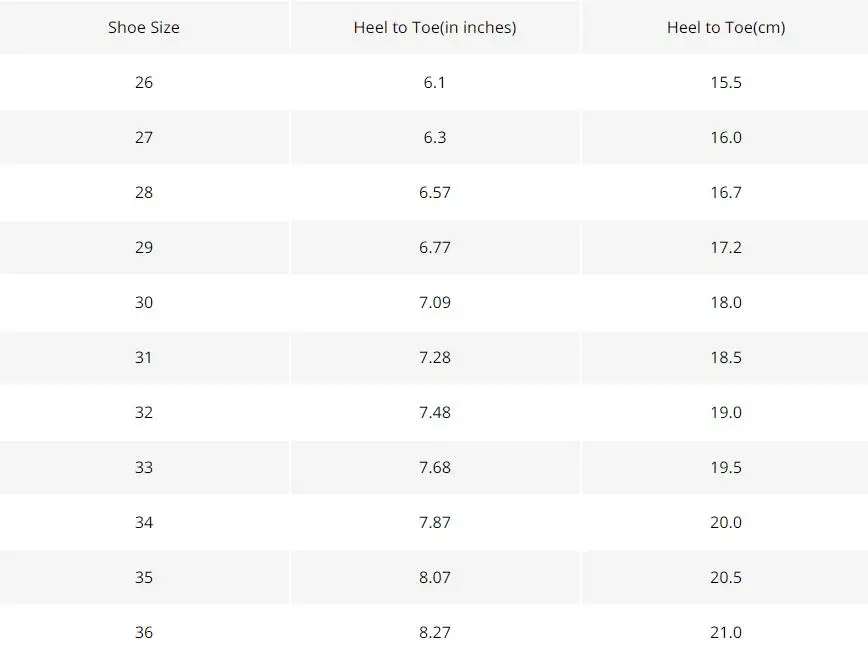The width and height of the screenshot is (868, 663).
Task: Click the 8.27 inches value
Action: click(435, 633)
